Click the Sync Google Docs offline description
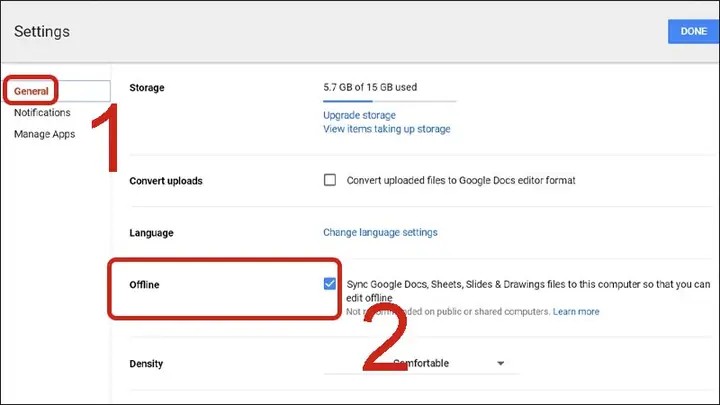The height and width of the screenshot is (405, 720). pos(528,291)
